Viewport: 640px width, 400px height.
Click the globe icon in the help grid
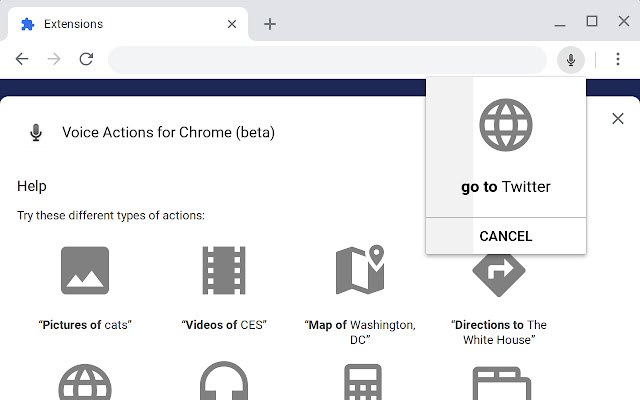point(85,385)
